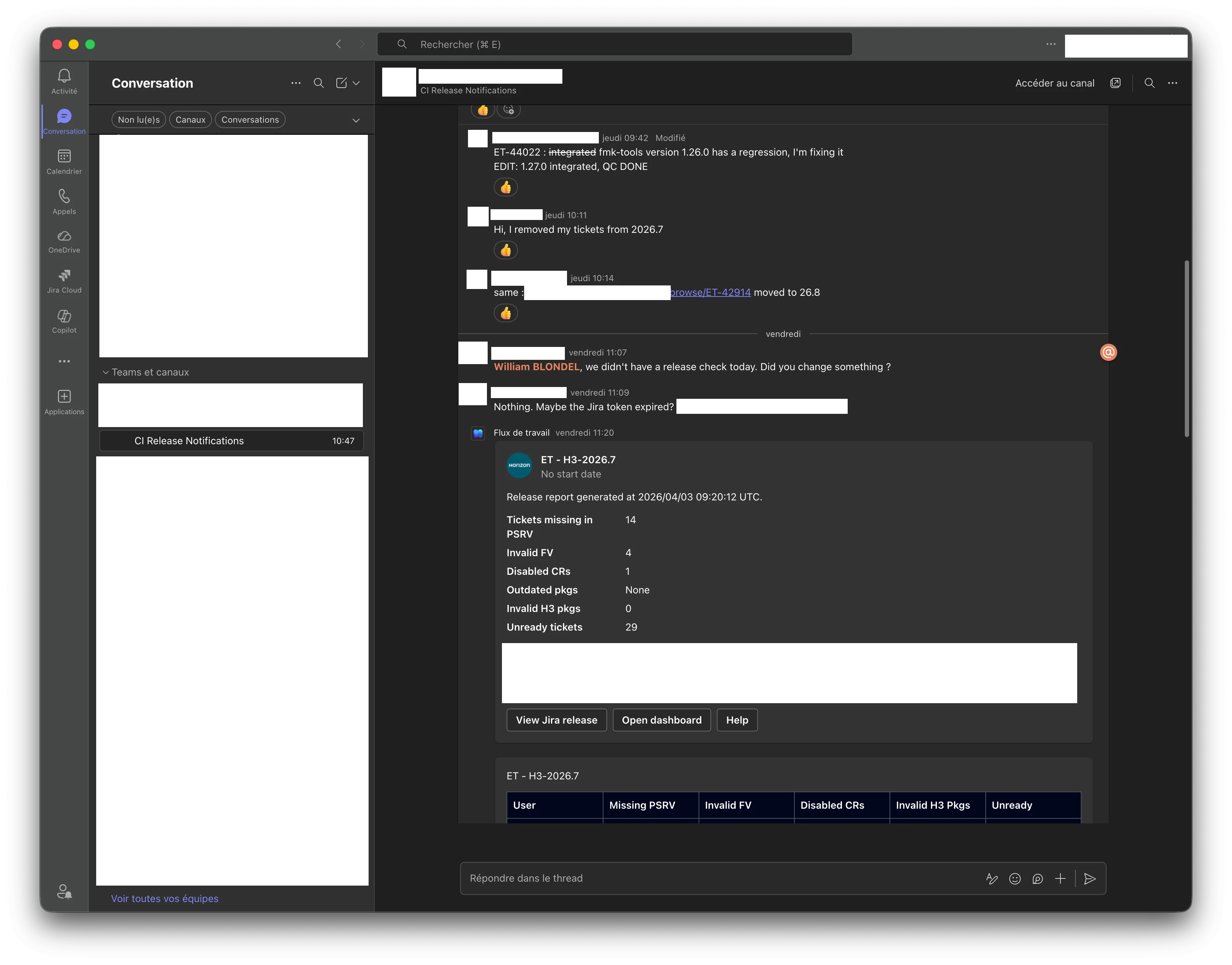Expand the filter chips chevron
The image size is (1232, 965).
coord(356,120)
